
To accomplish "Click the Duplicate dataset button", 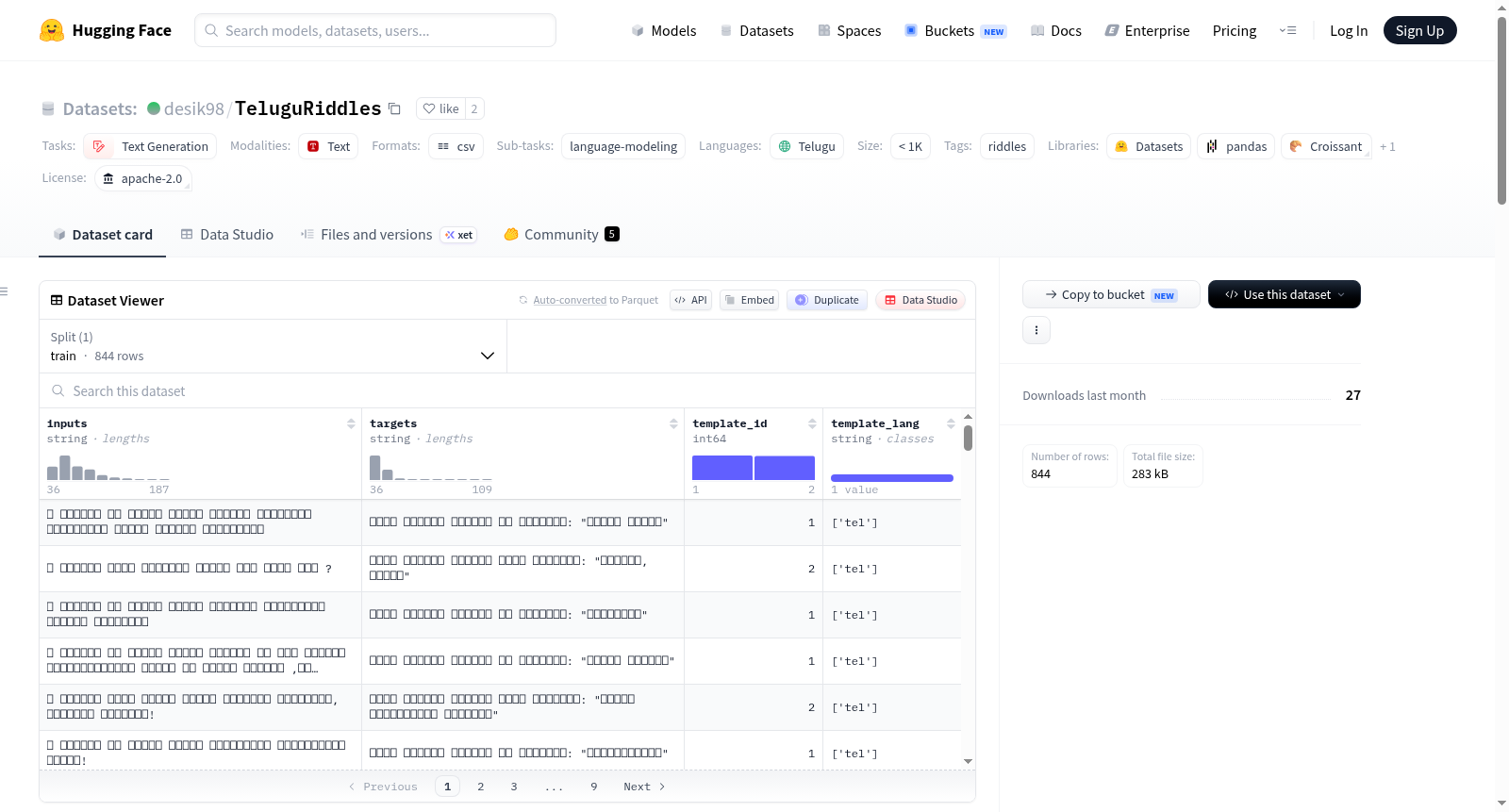I will click(827, 300).
